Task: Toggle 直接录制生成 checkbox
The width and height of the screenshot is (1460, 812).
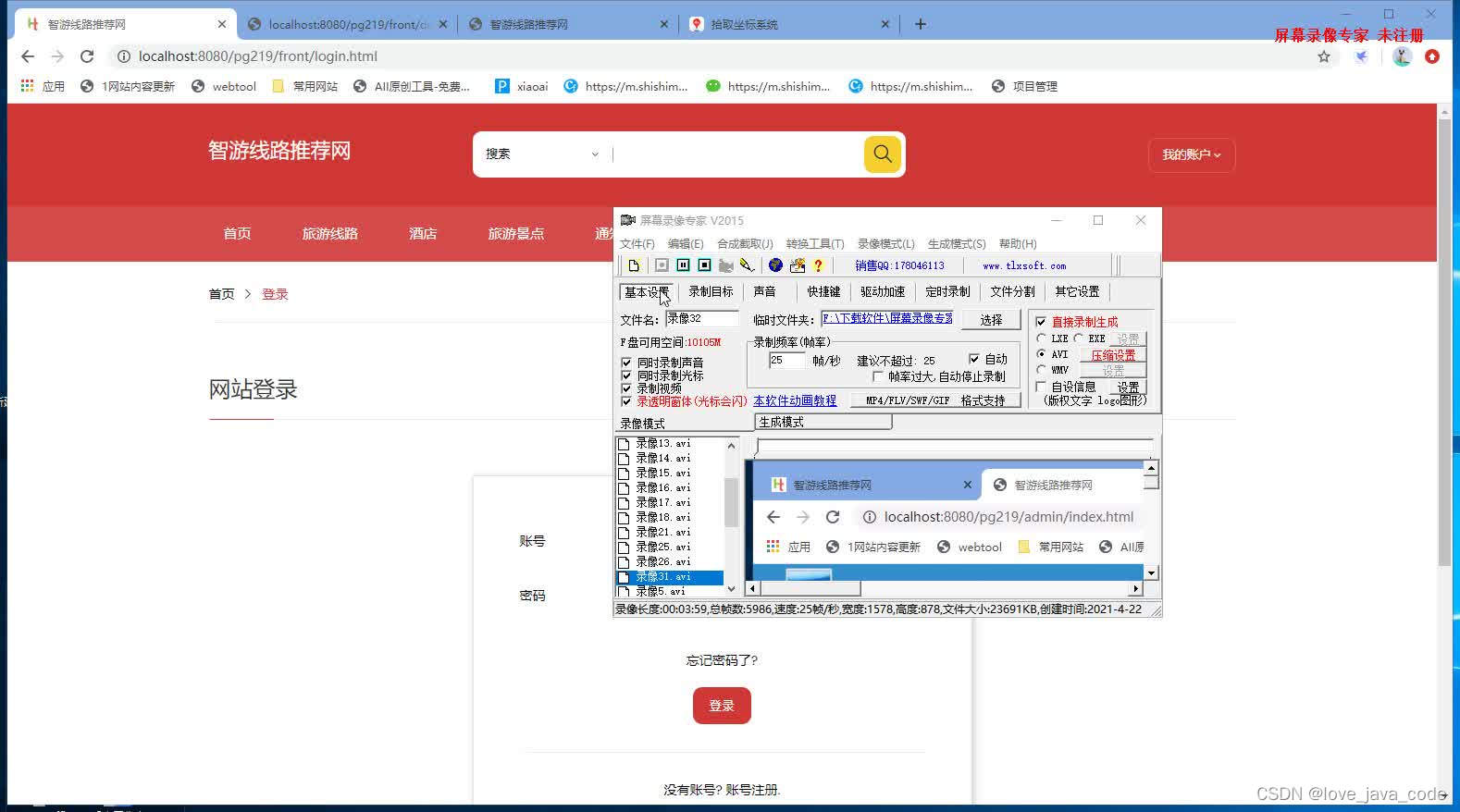Action: (1041, 322)
